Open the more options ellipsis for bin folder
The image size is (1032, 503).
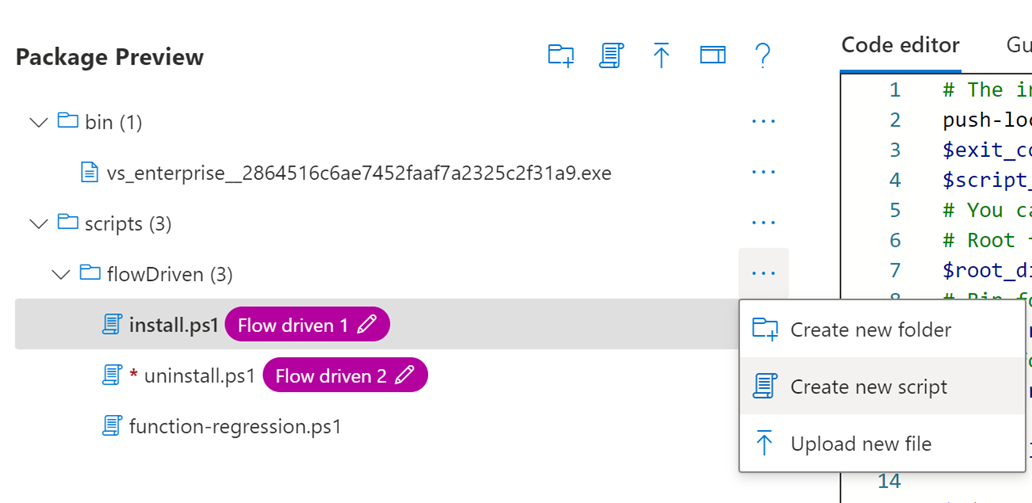(763, 122)
